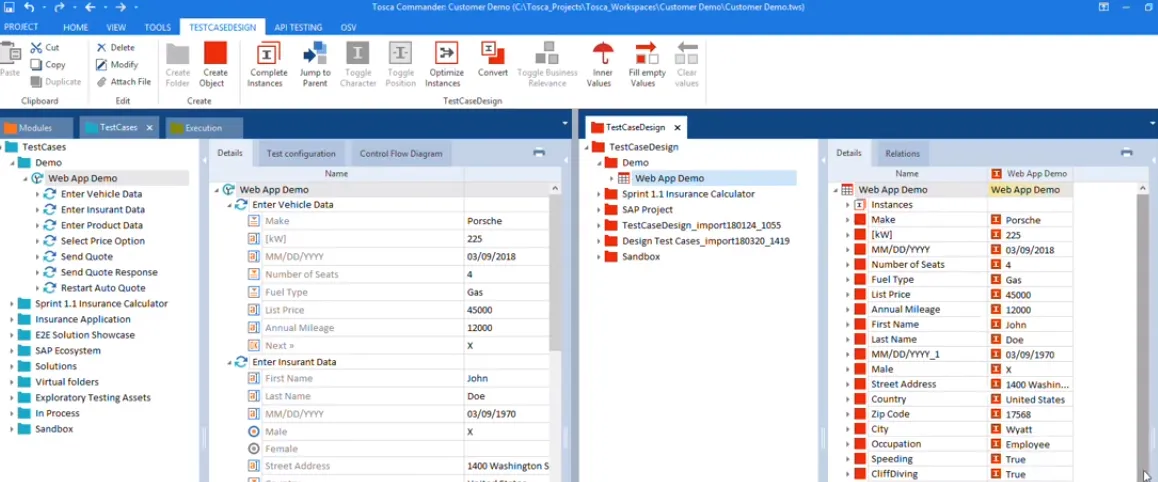1158x482 pixels.
Task: Click the Cut button in Clipboard
Action: tap(45, 47)
